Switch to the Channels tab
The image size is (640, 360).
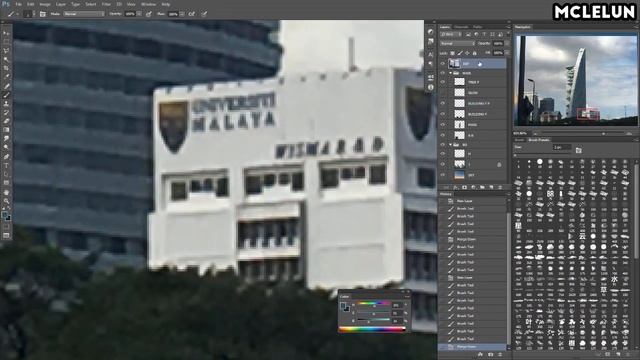pyautogui.click(x=462, y=27)
